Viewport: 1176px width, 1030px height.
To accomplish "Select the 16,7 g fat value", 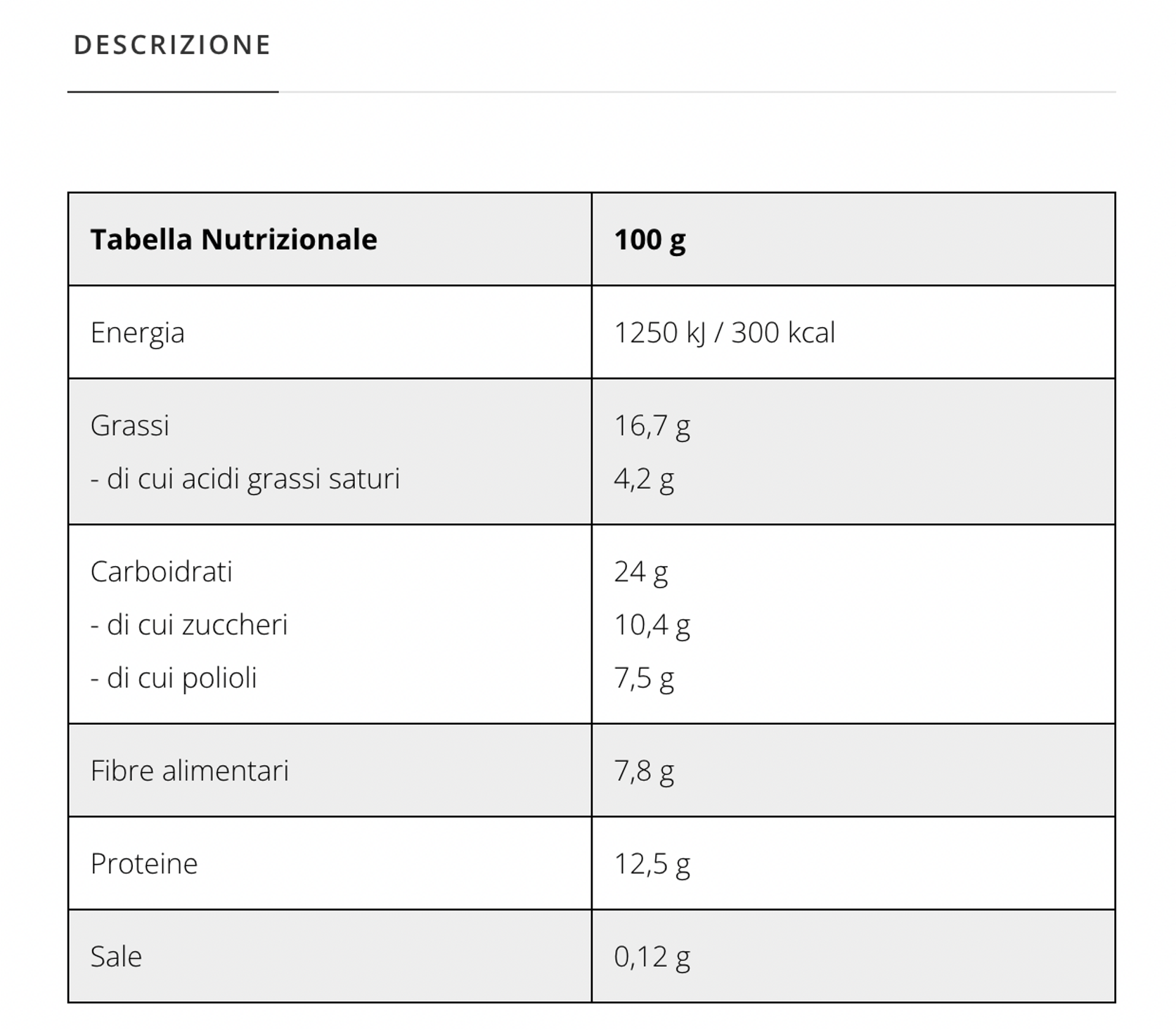I will 652,425.
